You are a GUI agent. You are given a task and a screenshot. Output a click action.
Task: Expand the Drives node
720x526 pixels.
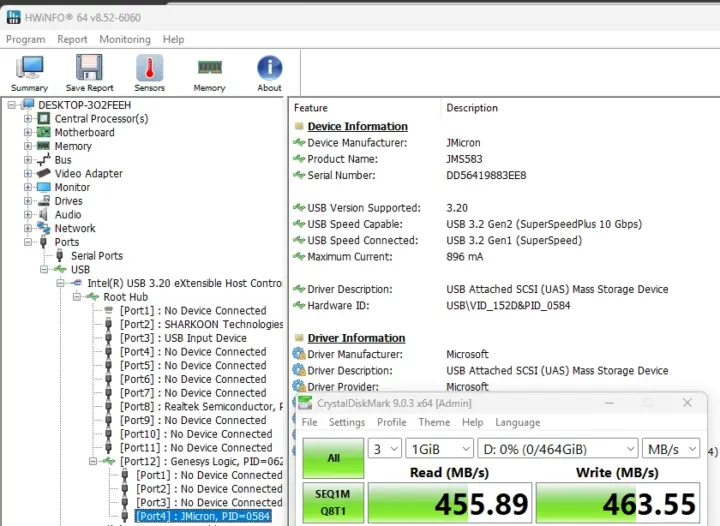pyautogui.click(x=28, y=201)
